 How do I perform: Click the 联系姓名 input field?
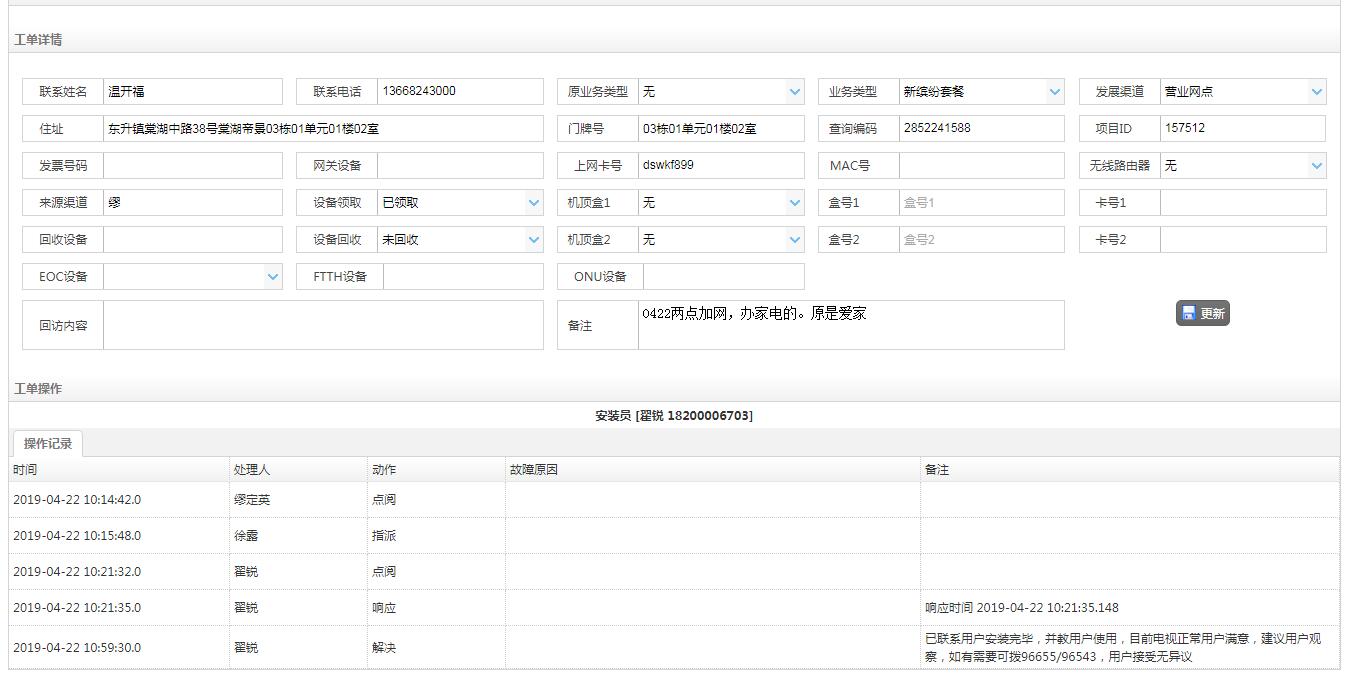point(192,92)
